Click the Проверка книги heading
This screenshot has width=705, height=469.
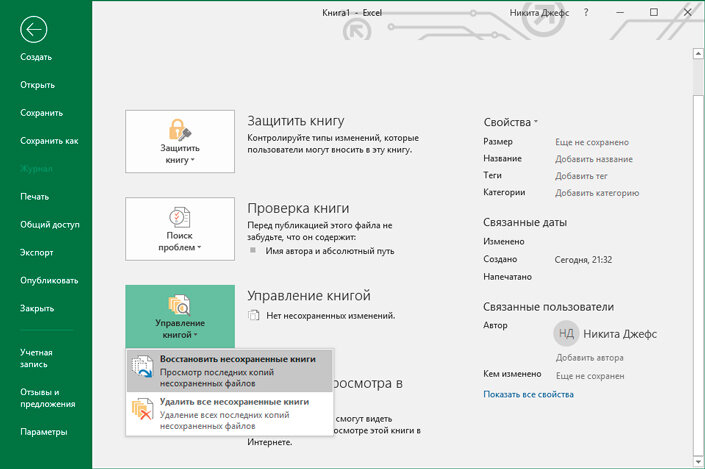[x=298, y=208]
